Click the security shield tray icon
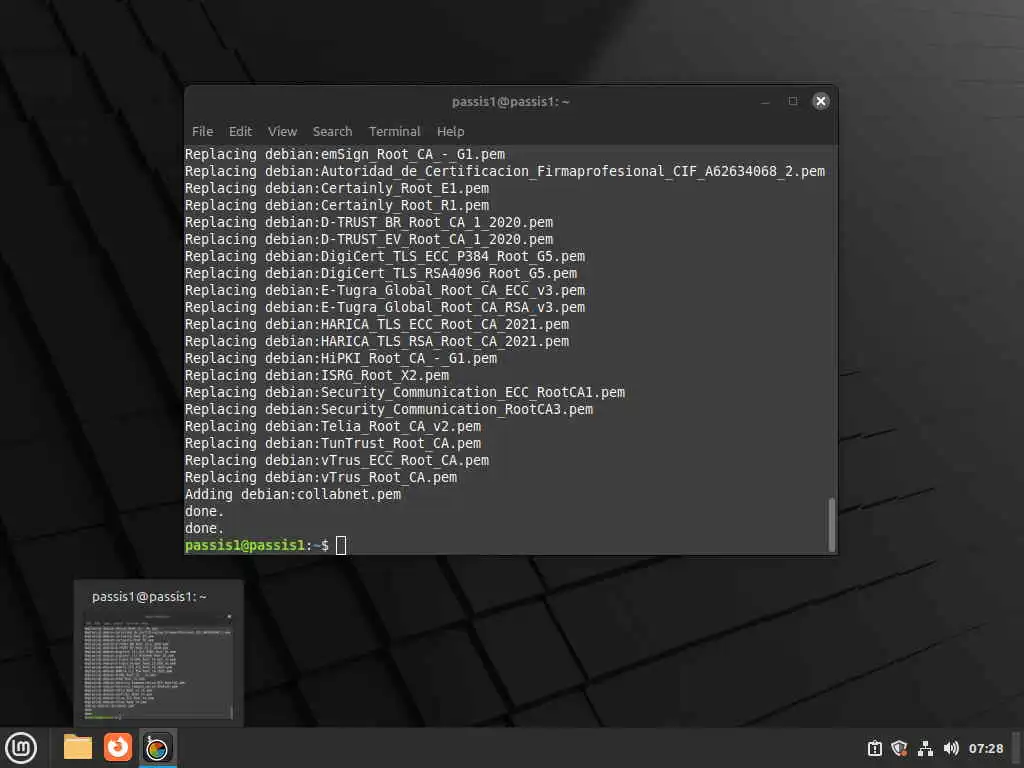Screen dimensions: 1024x768 click(899, 748)
